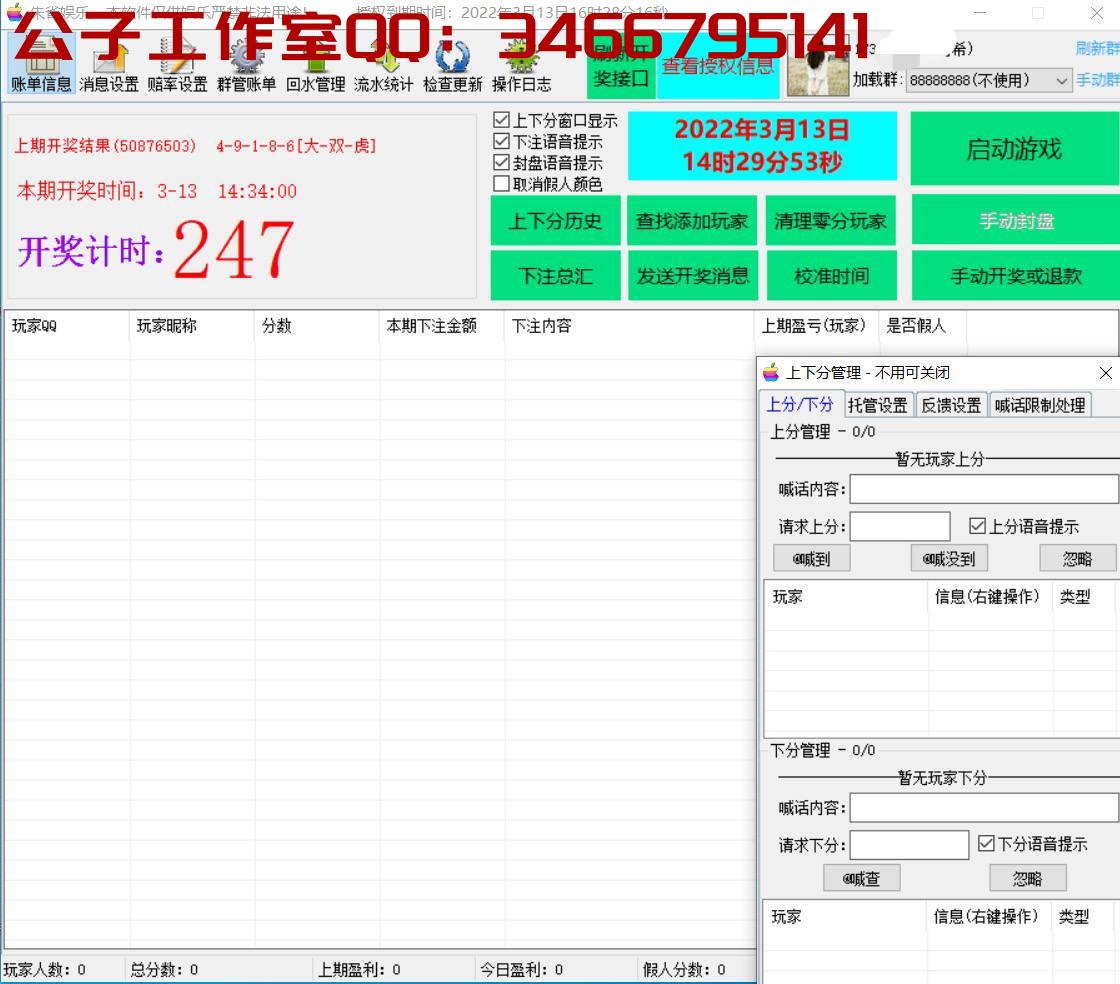Click 分数 column header

click(316, 326)
